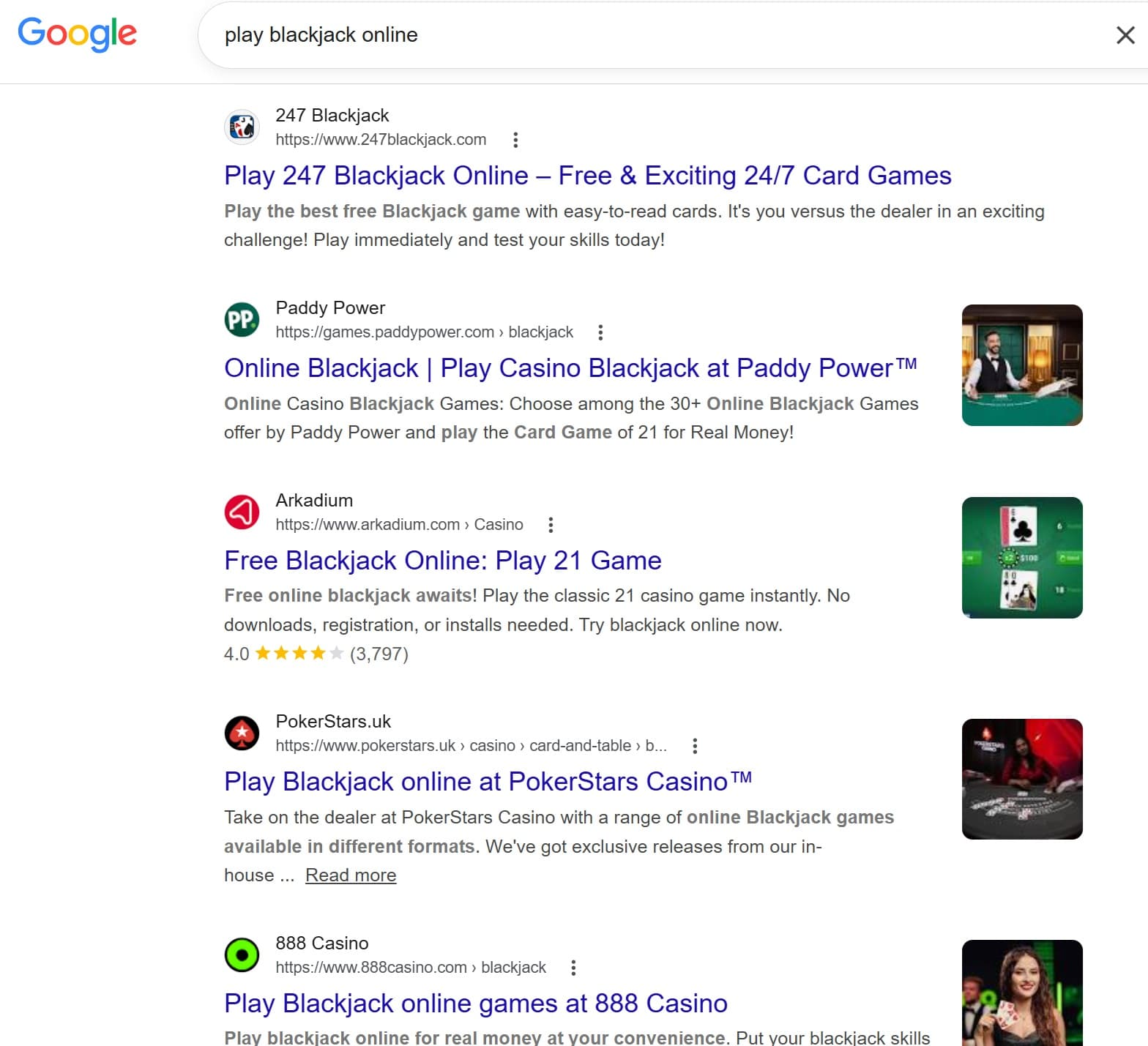Open more options for Arkadium result

click(551, 525)
